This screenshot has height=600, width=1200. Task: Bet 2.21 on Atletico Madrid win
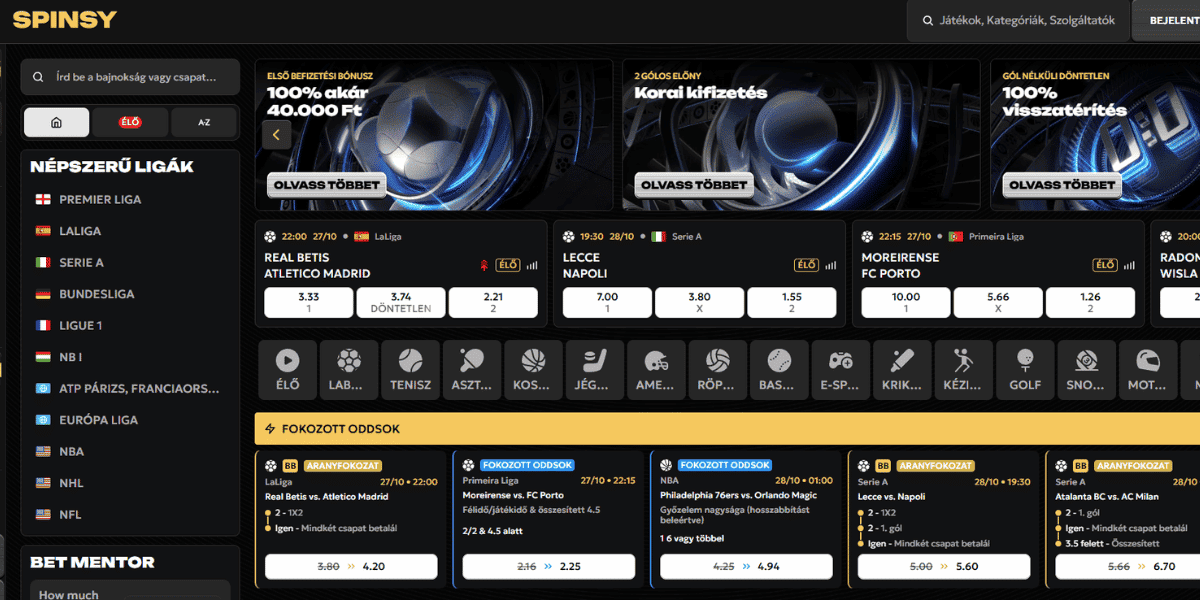pos(493,303)
